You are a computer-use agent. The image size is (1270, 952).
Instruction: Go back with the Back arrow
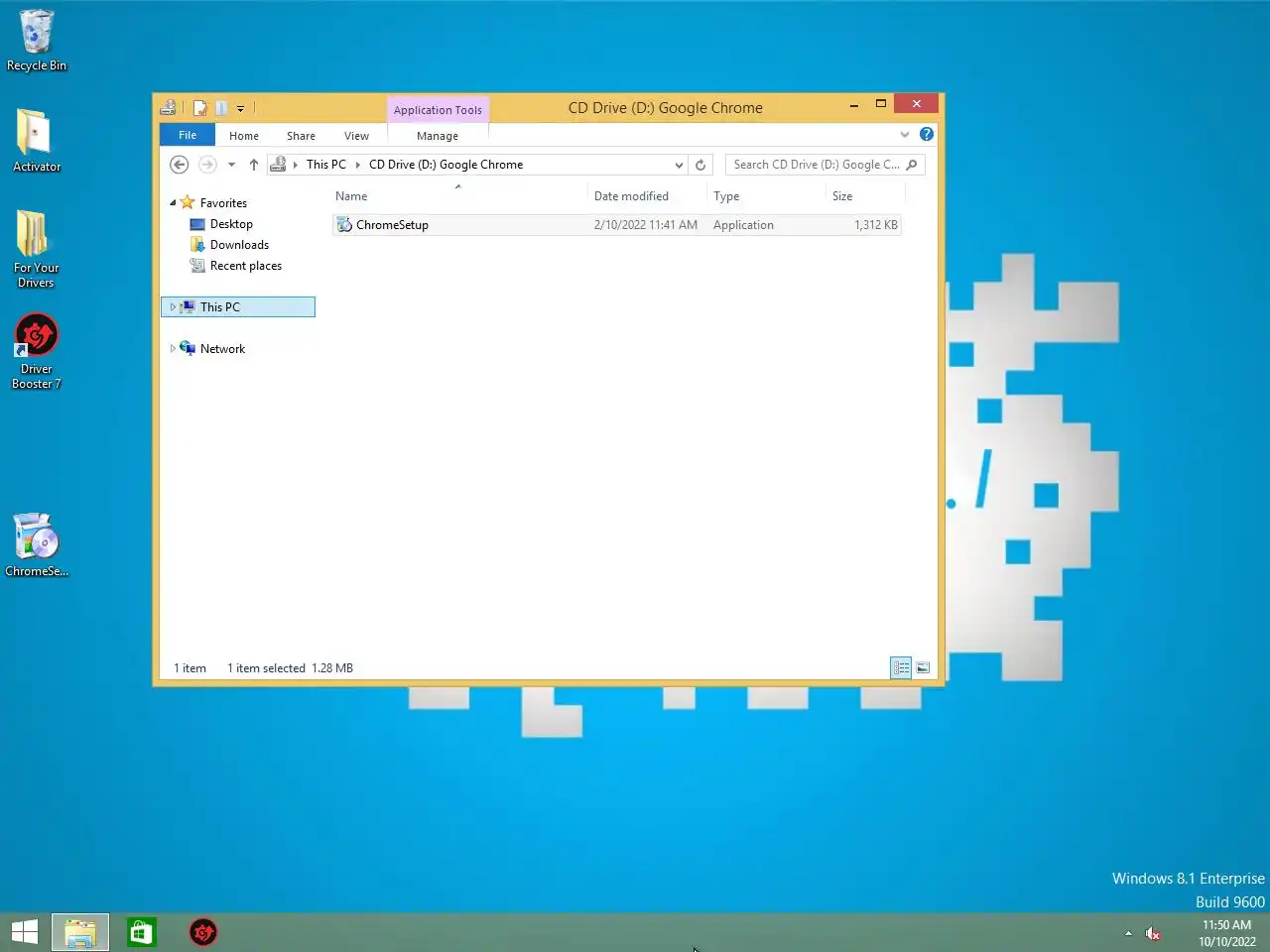(180, 165)
